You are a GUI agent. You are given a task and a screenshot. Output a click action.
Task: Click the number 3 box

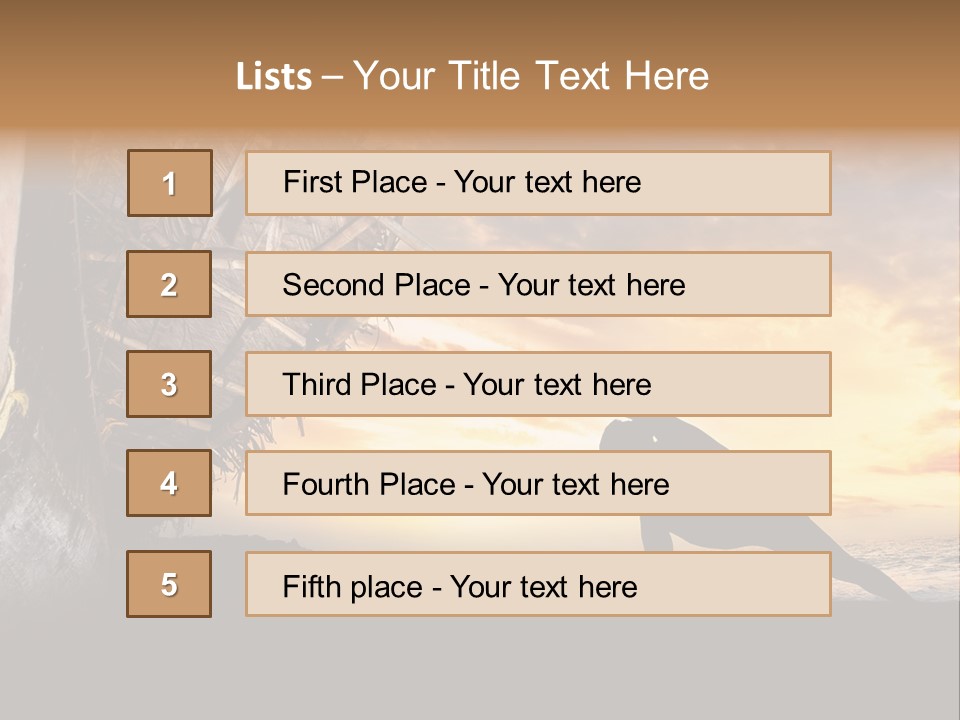[169, 384]
